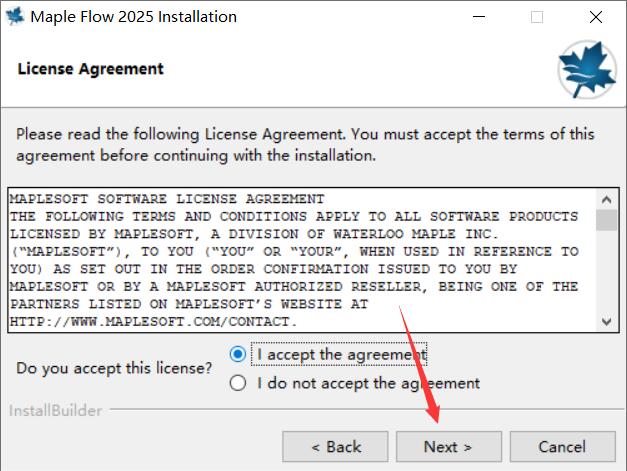Go back with the "< Back" button
This screenshot has width=627, height=471.
tap(335, 446)
